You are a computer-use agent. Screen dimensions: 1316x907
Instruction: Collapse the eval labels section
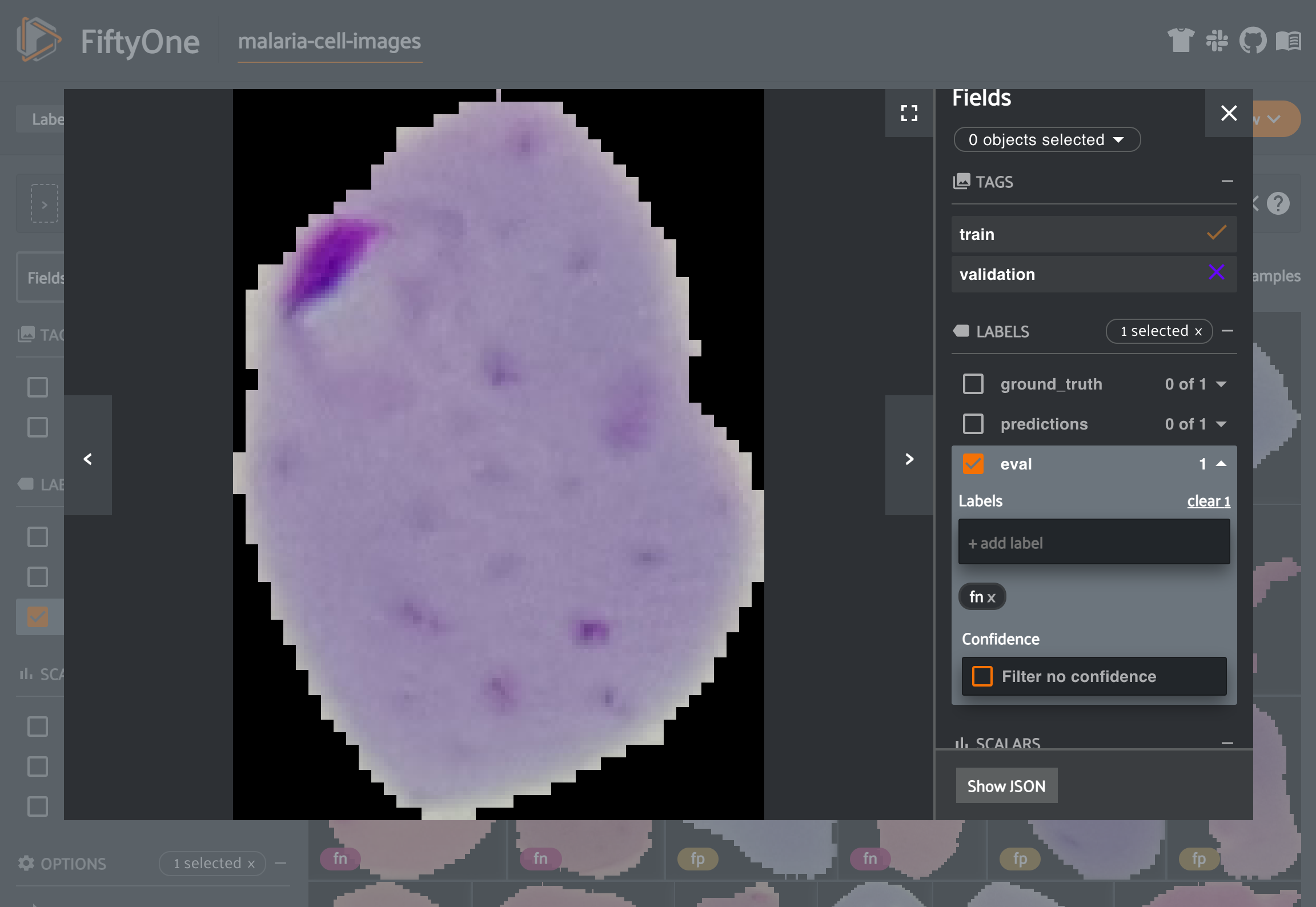[x=1220, y=464]
